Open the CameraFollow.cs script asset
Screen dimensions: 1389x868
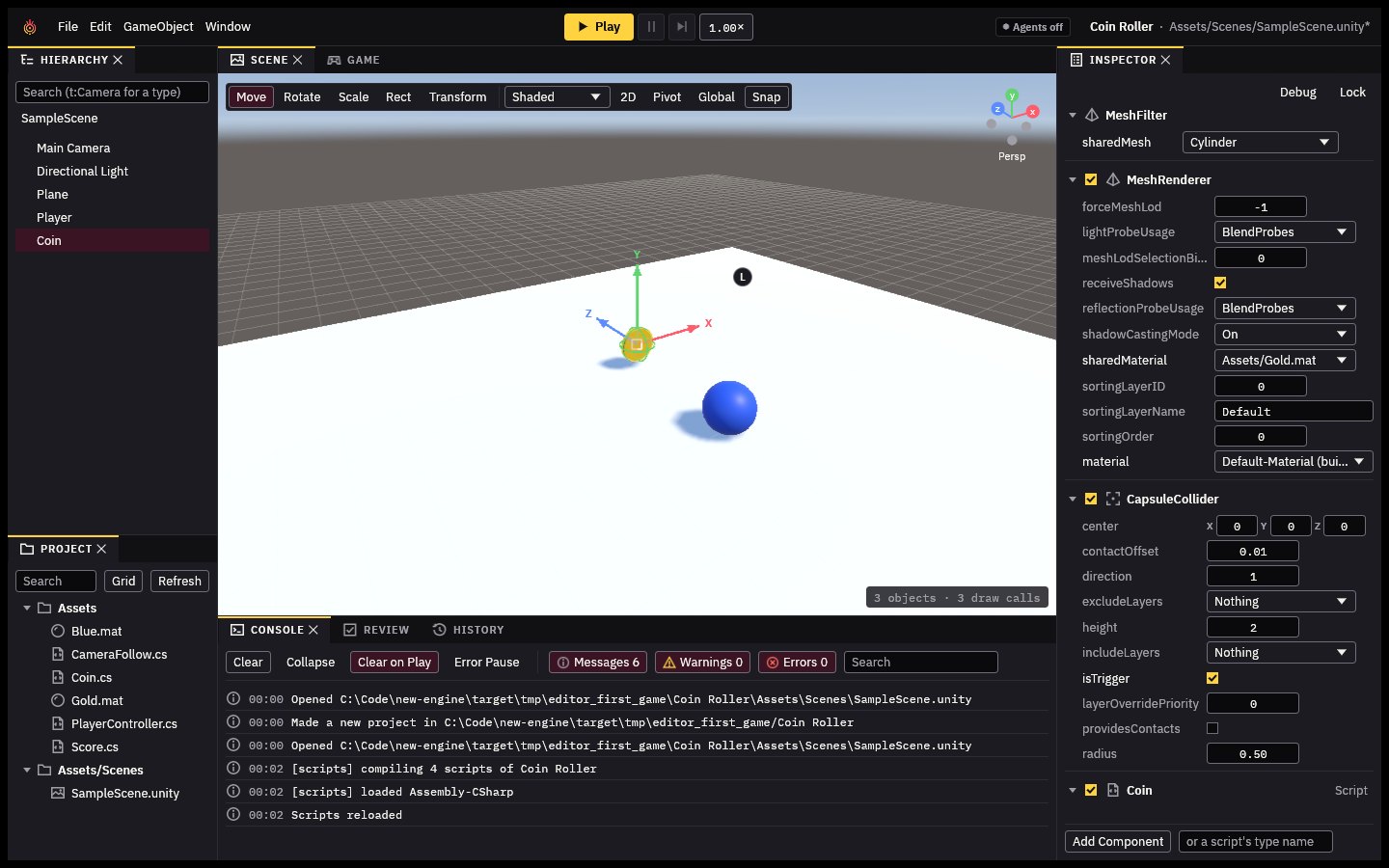pyautogui.click(x=119, y=654)
